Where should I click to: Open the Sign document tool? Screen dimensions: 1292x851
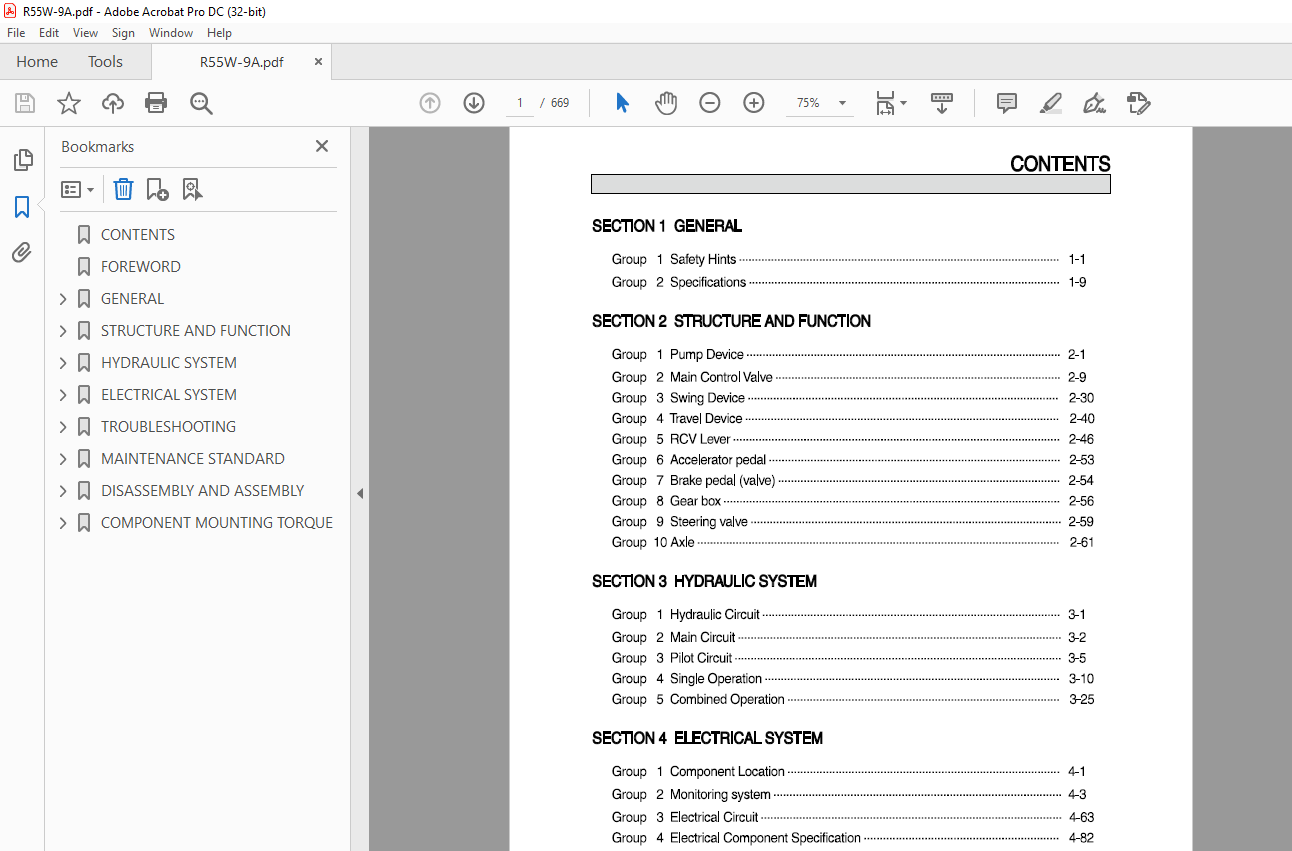tap(1094, 103)
